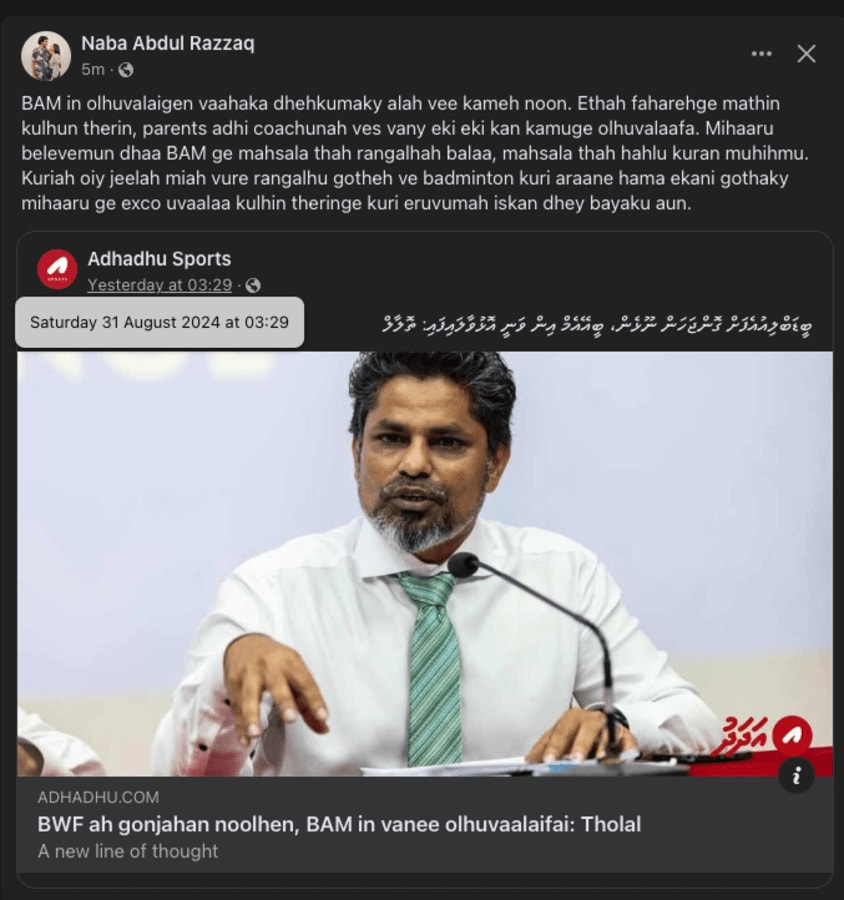Open the Naba Abdul Razzaq name link
This screenshot has height=900, width=844.
pyautogui.click(x=168, y=43)
